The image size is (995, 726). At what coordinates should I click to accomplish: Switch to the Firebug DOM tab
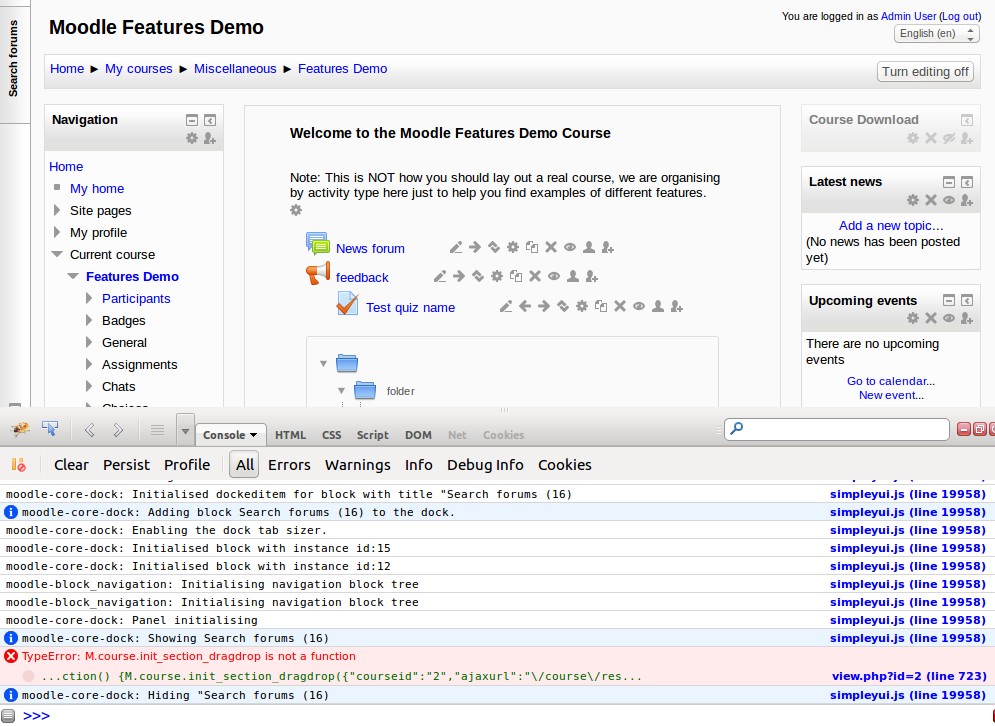pyautogui.click(x=418, y=435)
